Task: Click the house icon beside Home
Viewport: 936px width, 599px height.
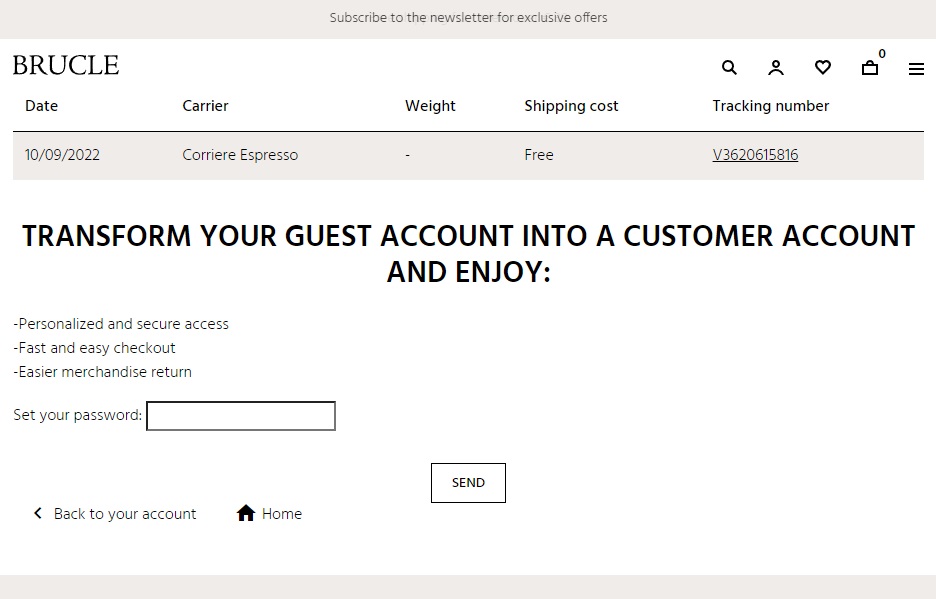Action: click(246, 513)
